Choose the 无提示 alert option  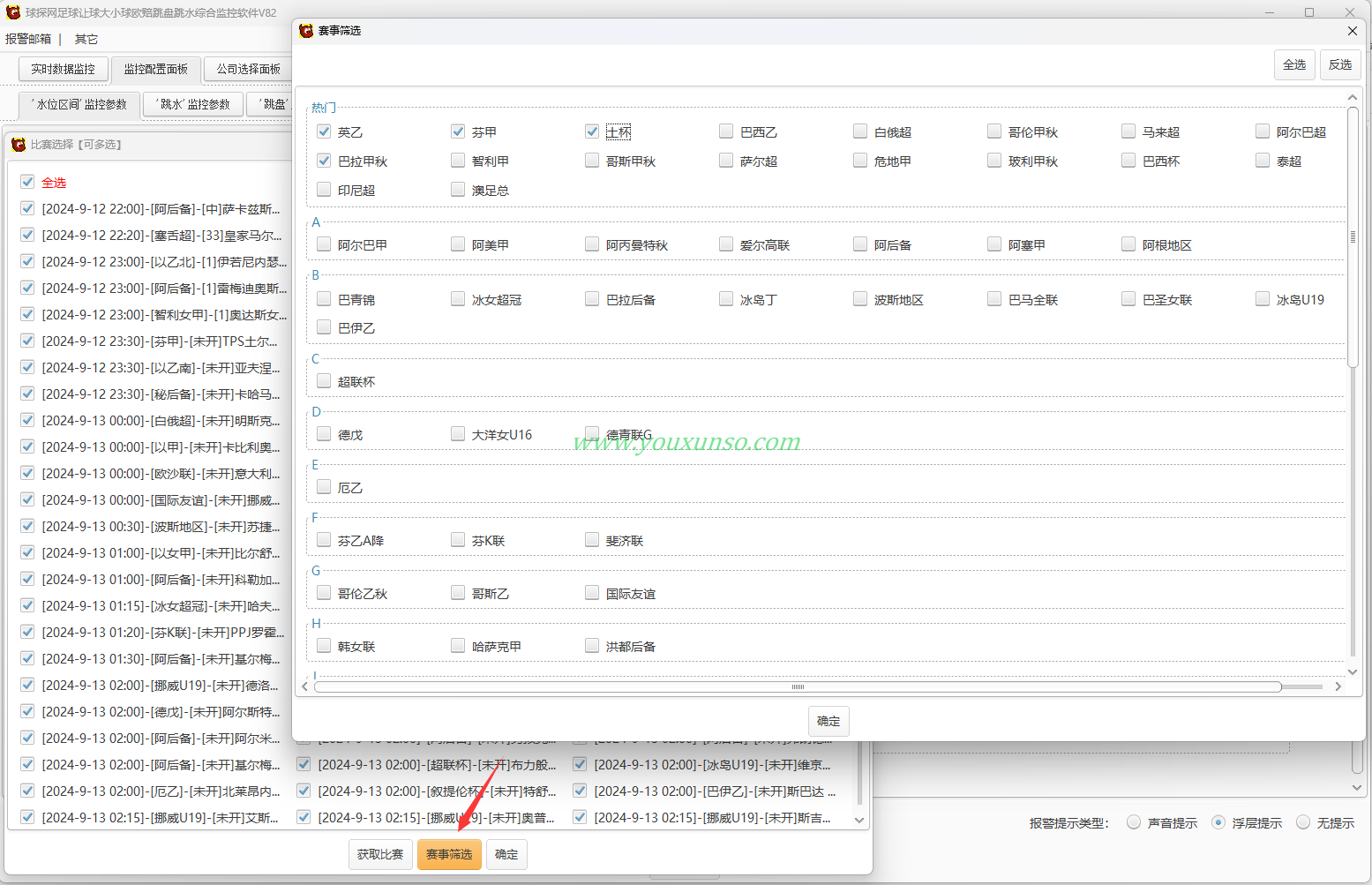[1303, 822]
